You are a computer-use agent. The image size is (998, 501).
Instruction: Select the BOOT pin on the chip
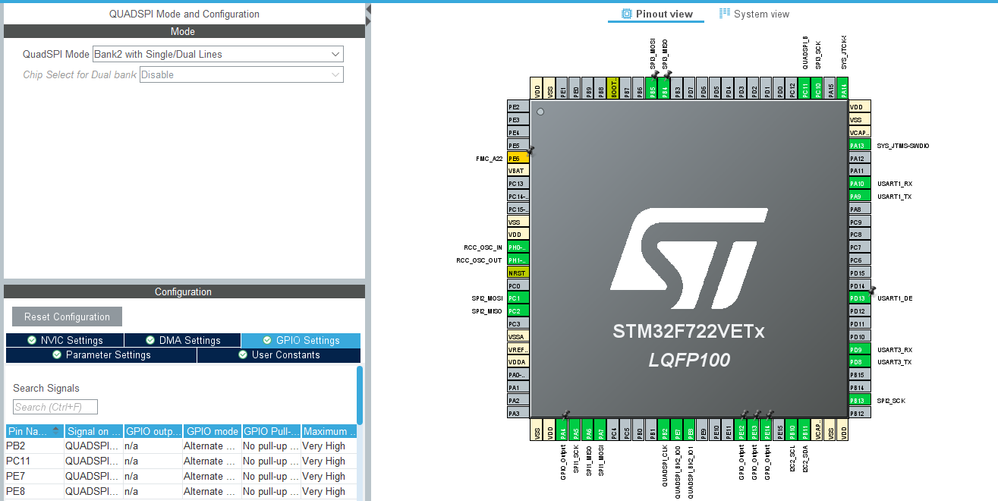click(613, 89)
